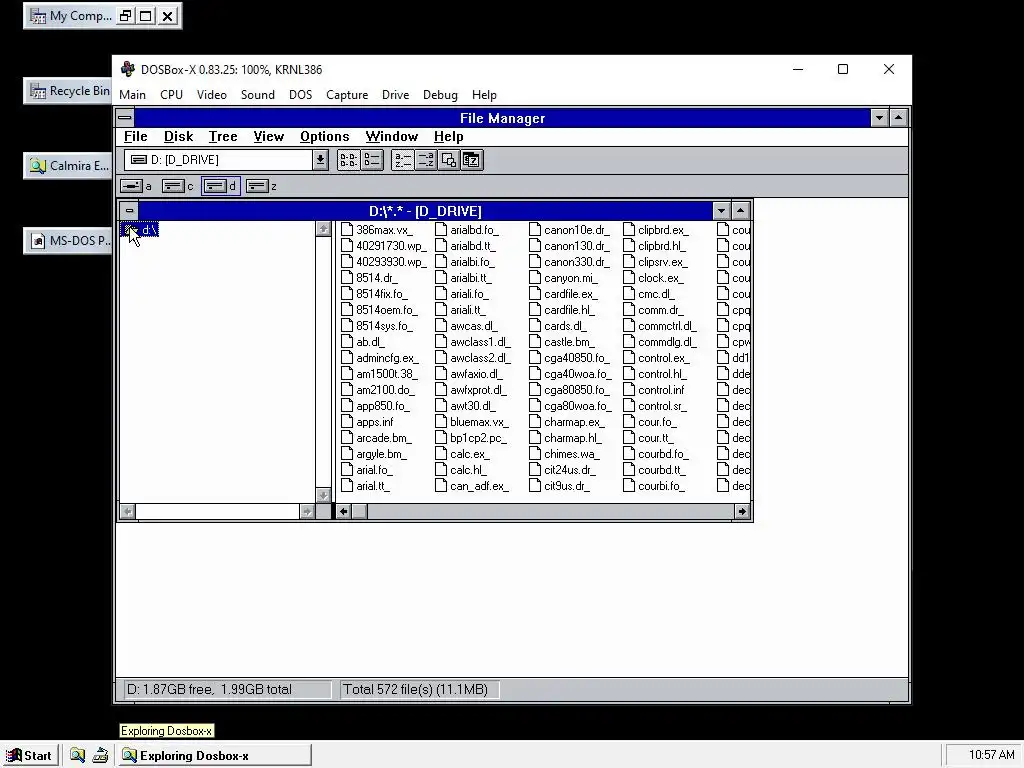The image size is (1024, 768).
Task: Click tree pane vertical scrollbar up arrow
Action: [323, 229]
